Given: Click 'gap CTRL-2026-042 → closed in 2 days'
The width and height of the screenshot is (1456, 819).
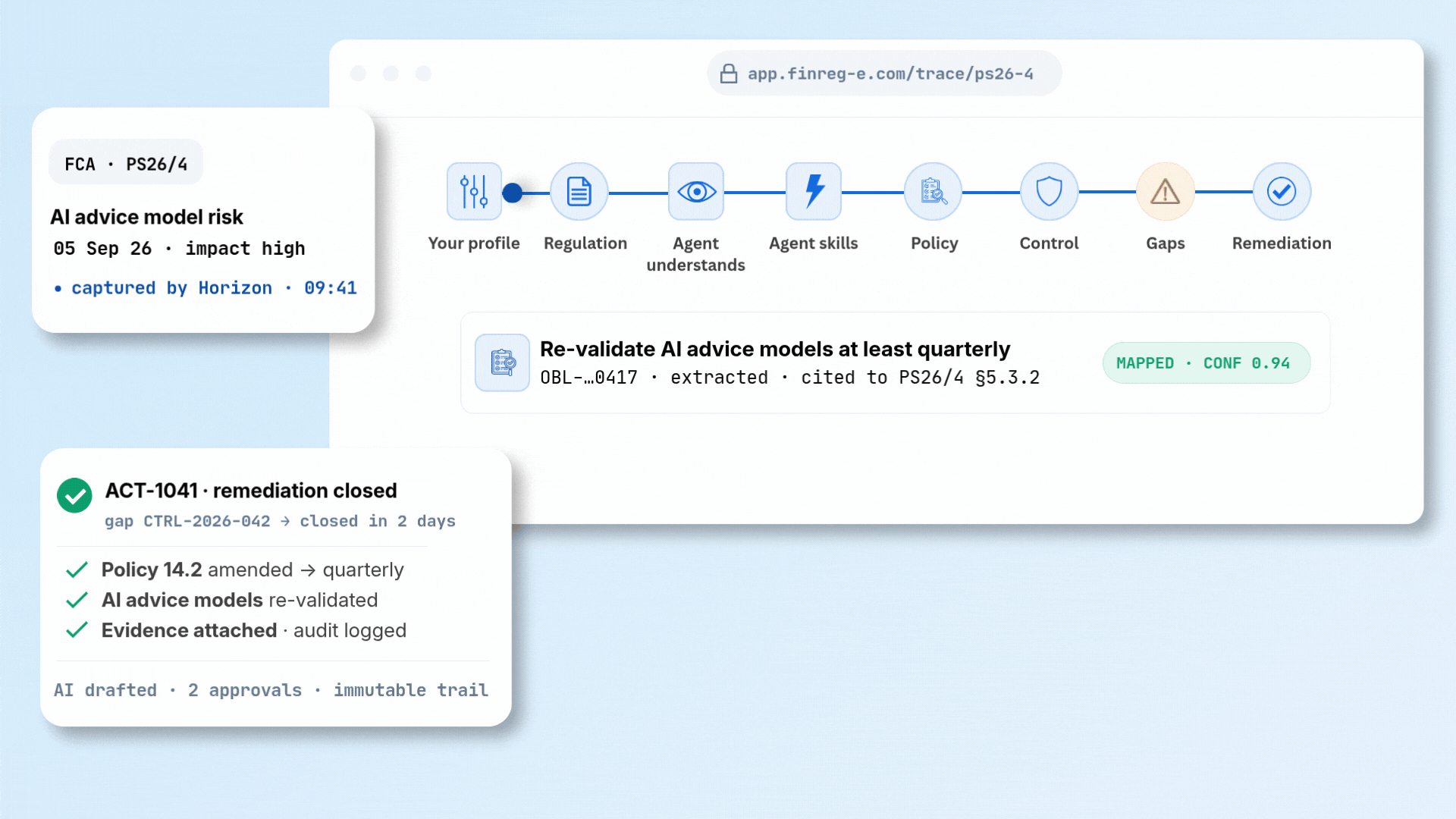Looking at the screenshot, I should pos(280,521).
